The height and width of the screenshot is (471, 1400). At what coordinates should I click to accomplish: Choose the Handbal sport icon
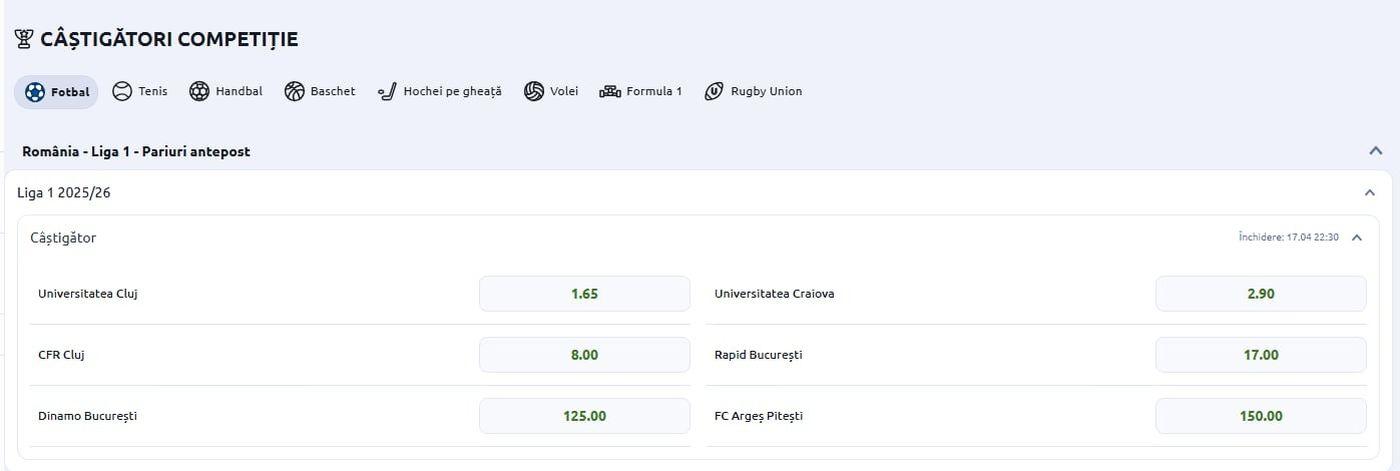199,92
